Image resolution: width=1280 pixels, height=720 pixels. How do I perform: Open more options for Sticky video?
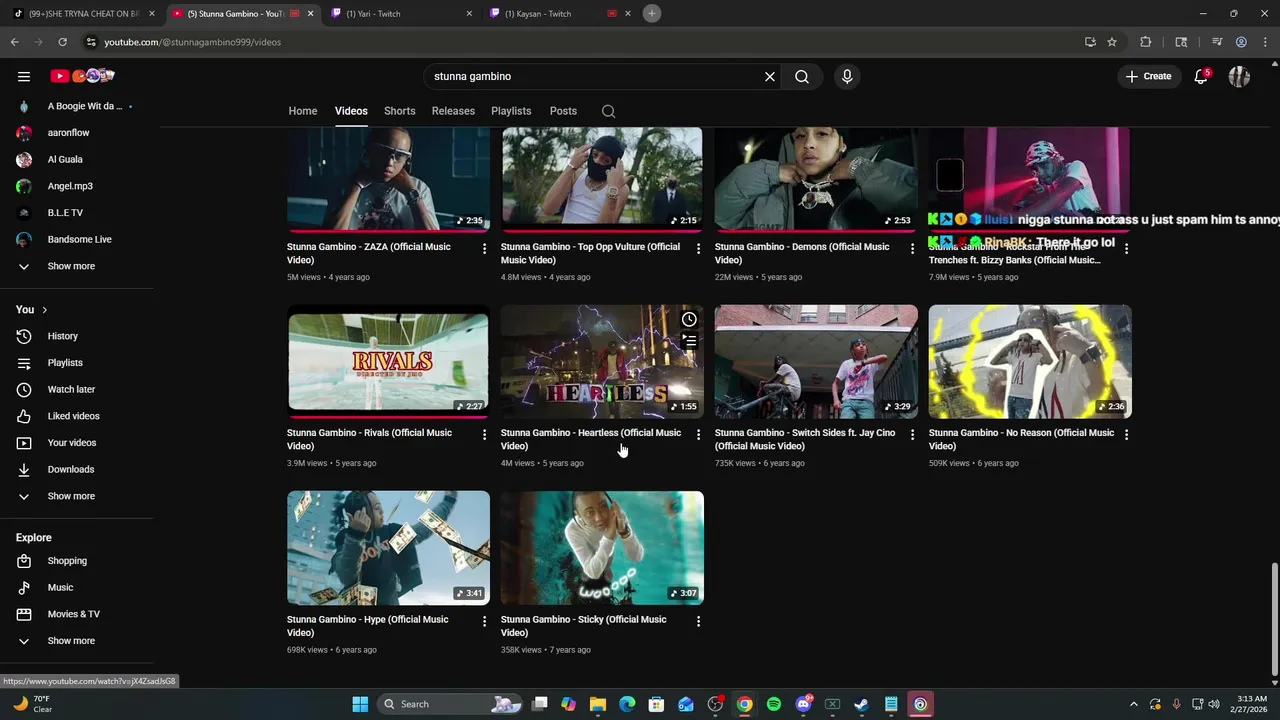tap(698, 621)
